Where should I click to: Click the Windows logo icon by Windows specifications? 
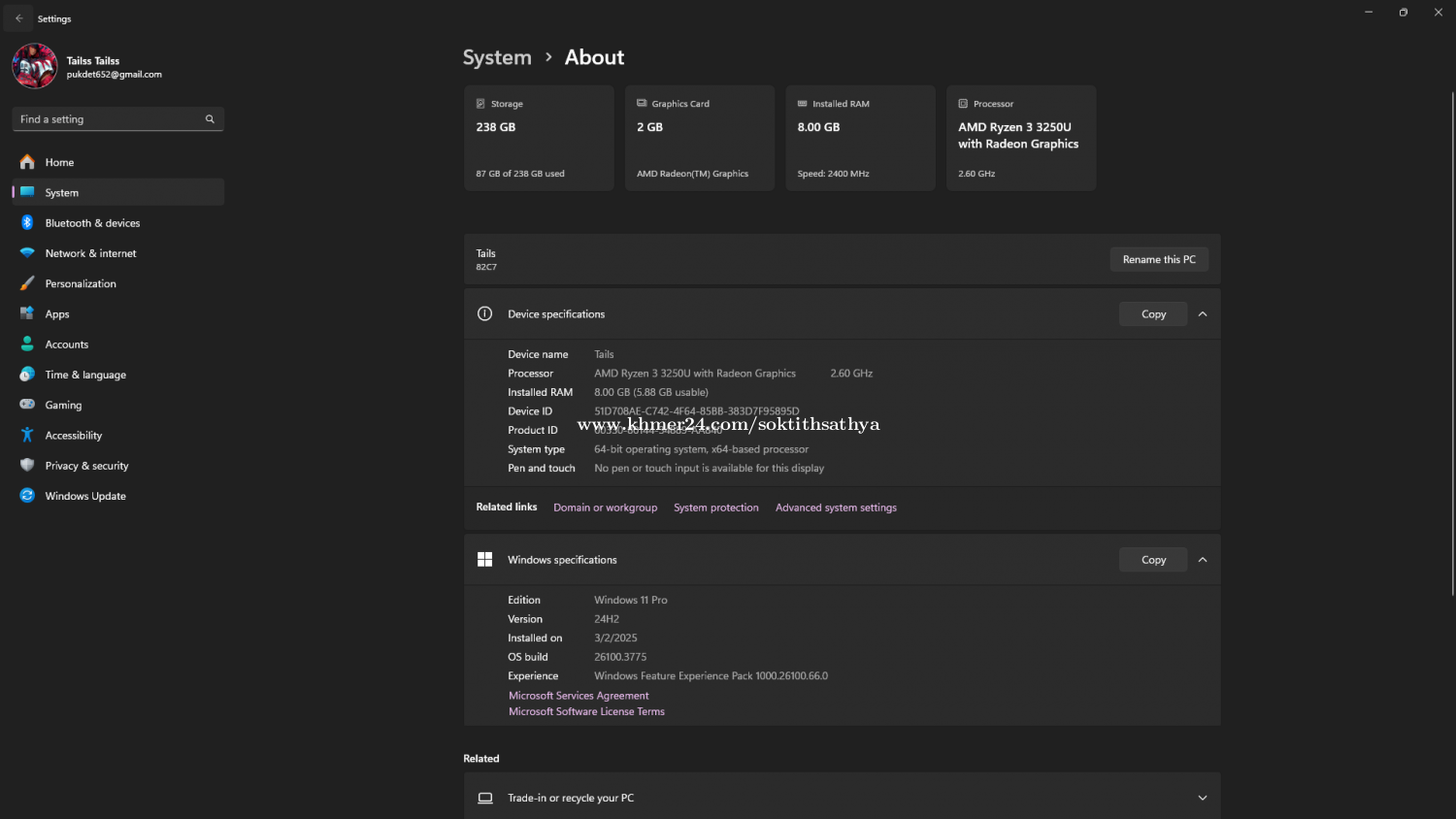pos(485,559)
